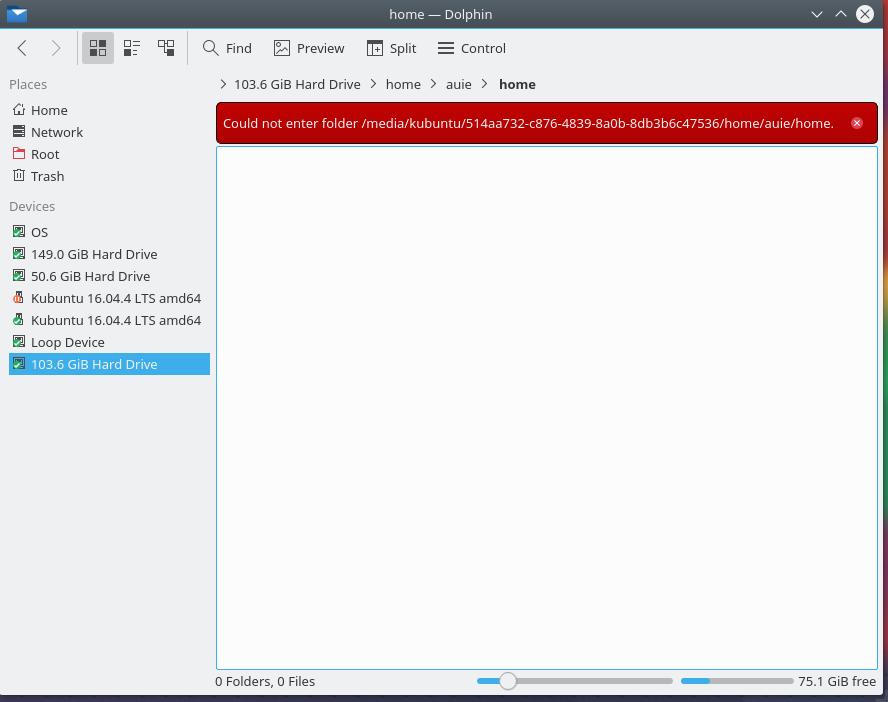This screenshot has height=702, width=888.
Task: Open the Find search tool
Action: (x=227, y=48)
